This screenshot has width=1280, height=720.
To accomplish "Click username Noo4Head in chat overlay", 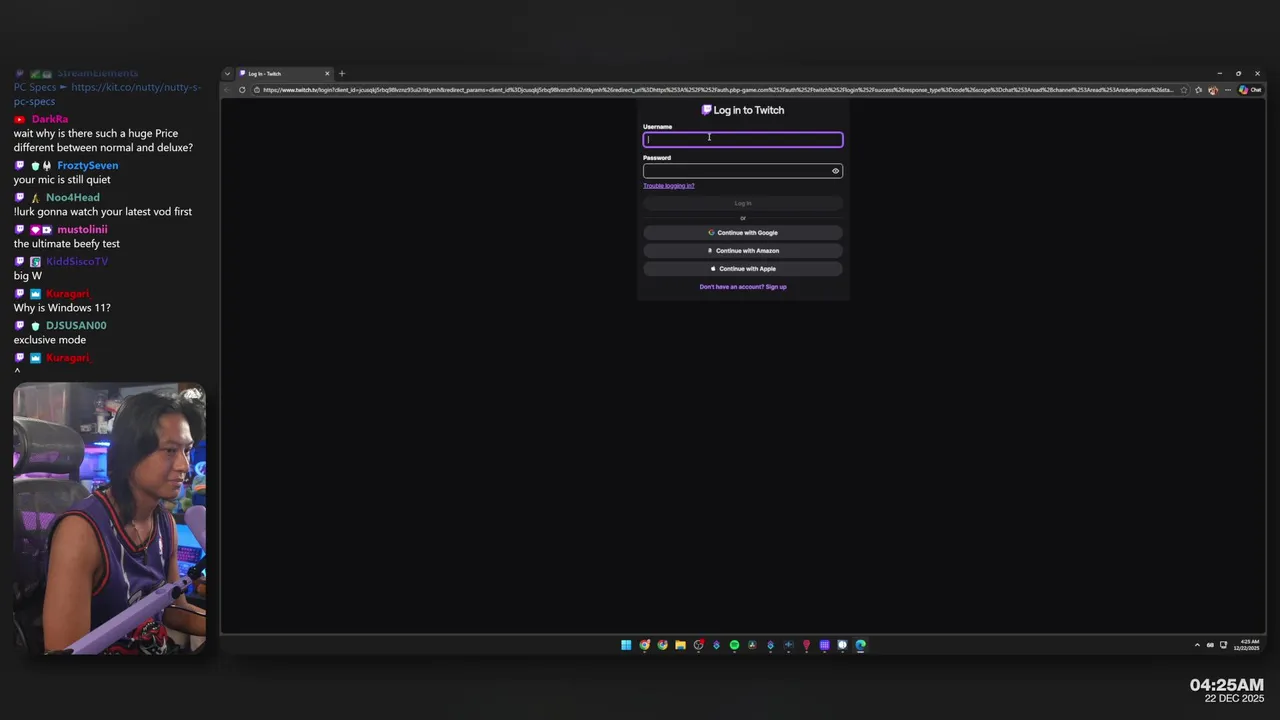I will point(73,198).
